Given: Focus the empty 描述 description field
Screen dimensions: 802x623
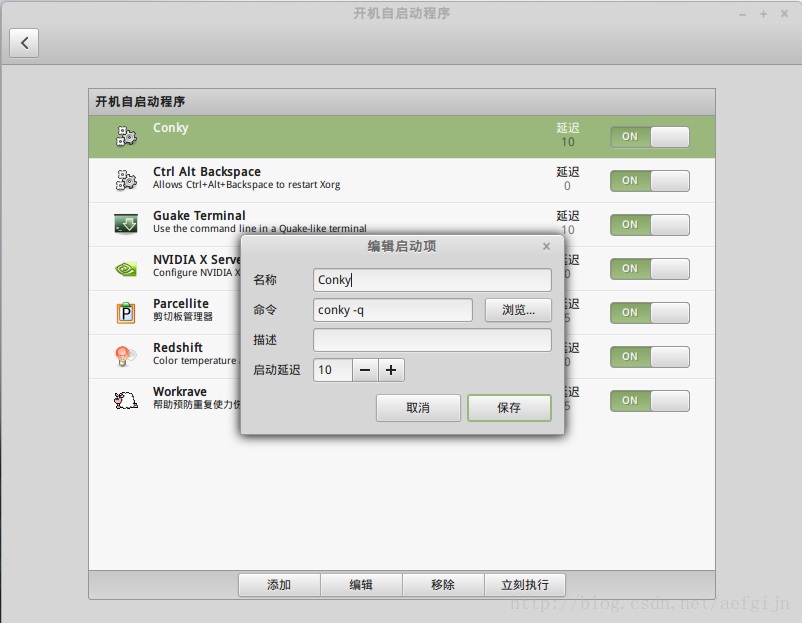Looking at the screenshot, I should tap(432, 340).
